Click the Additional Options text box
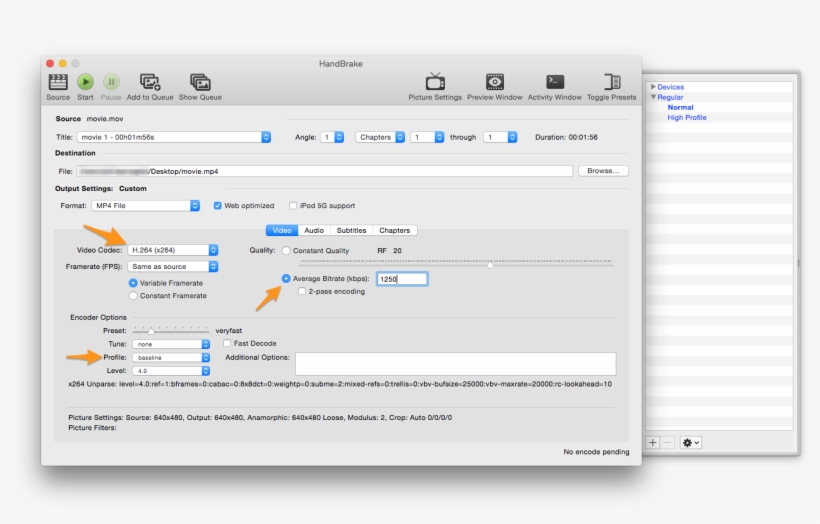Image resolution: width=820 pixels, height=524 pixels. click(455, 363)
